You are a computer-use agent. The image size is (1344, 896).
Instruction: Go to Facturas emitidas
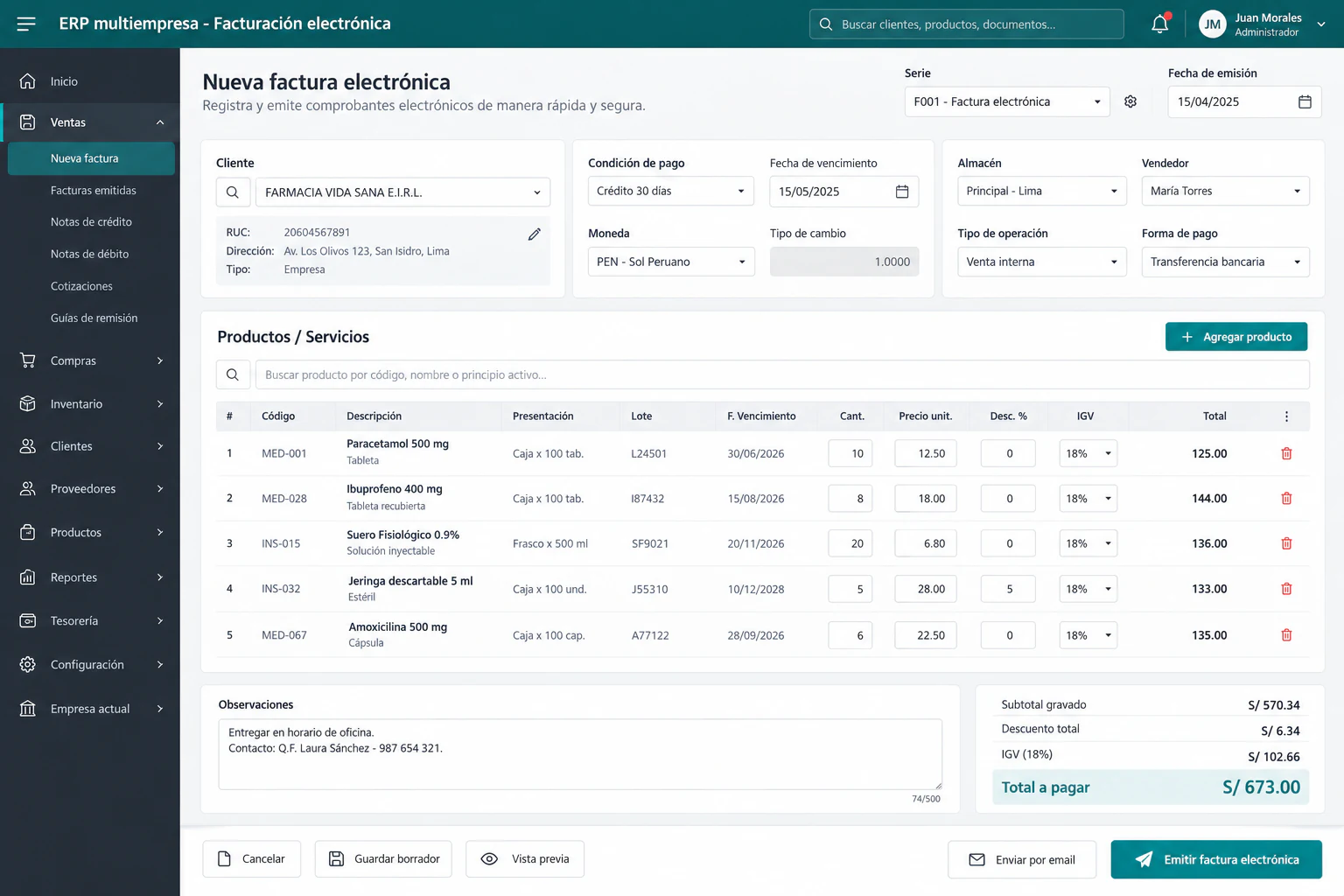tap(94, 190)
